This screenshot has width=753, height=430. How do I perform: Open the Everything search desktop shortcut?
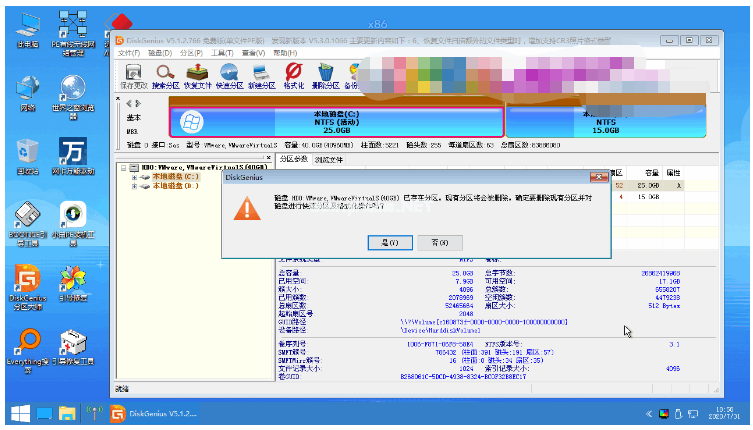[x=28, y=347]
